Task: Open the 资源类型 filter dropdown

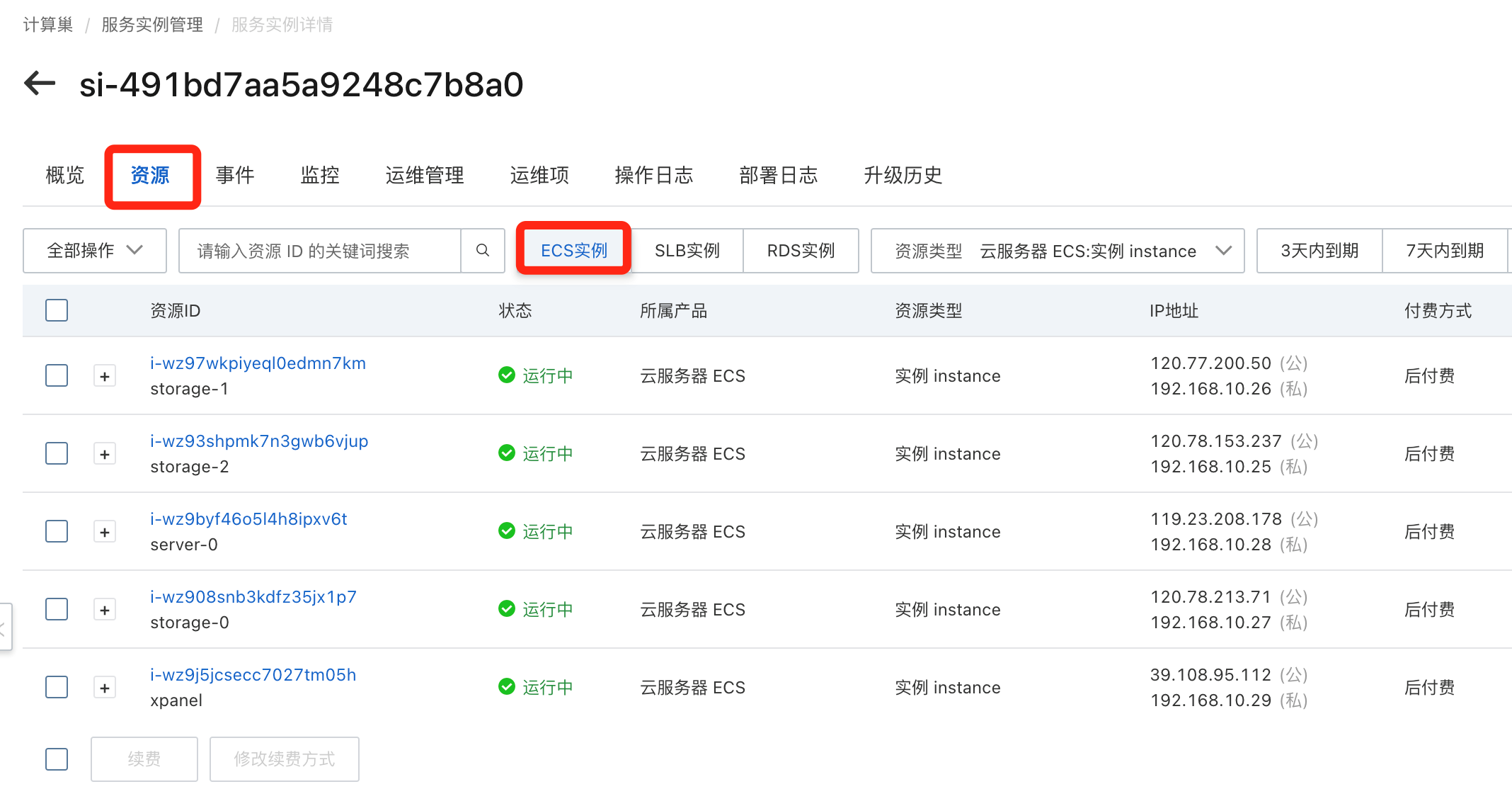Action: (1058, 251)
